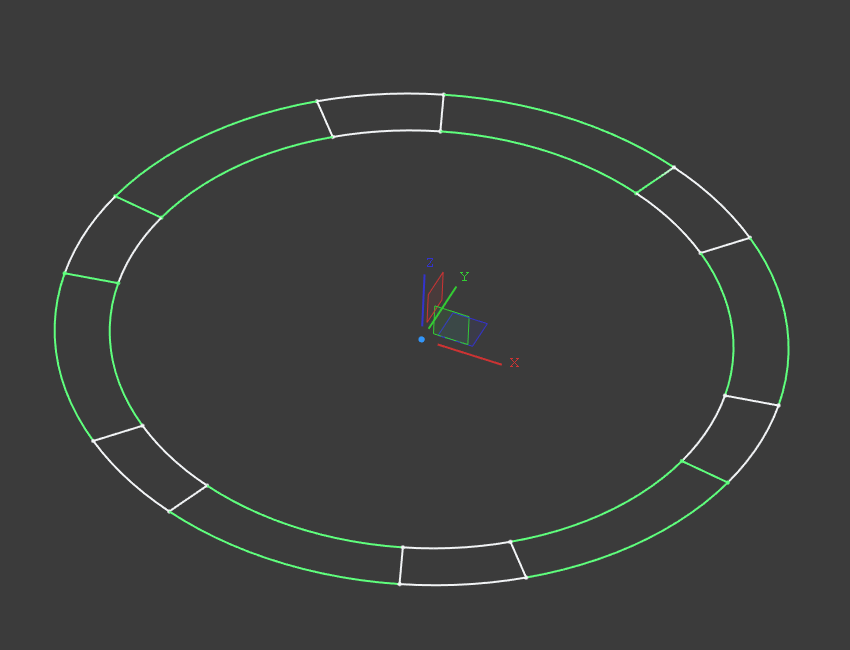Viewport: 850px width, 650px height.
Task: Select green radial line at ring's upper left
Action: click(x=138, y=207)
